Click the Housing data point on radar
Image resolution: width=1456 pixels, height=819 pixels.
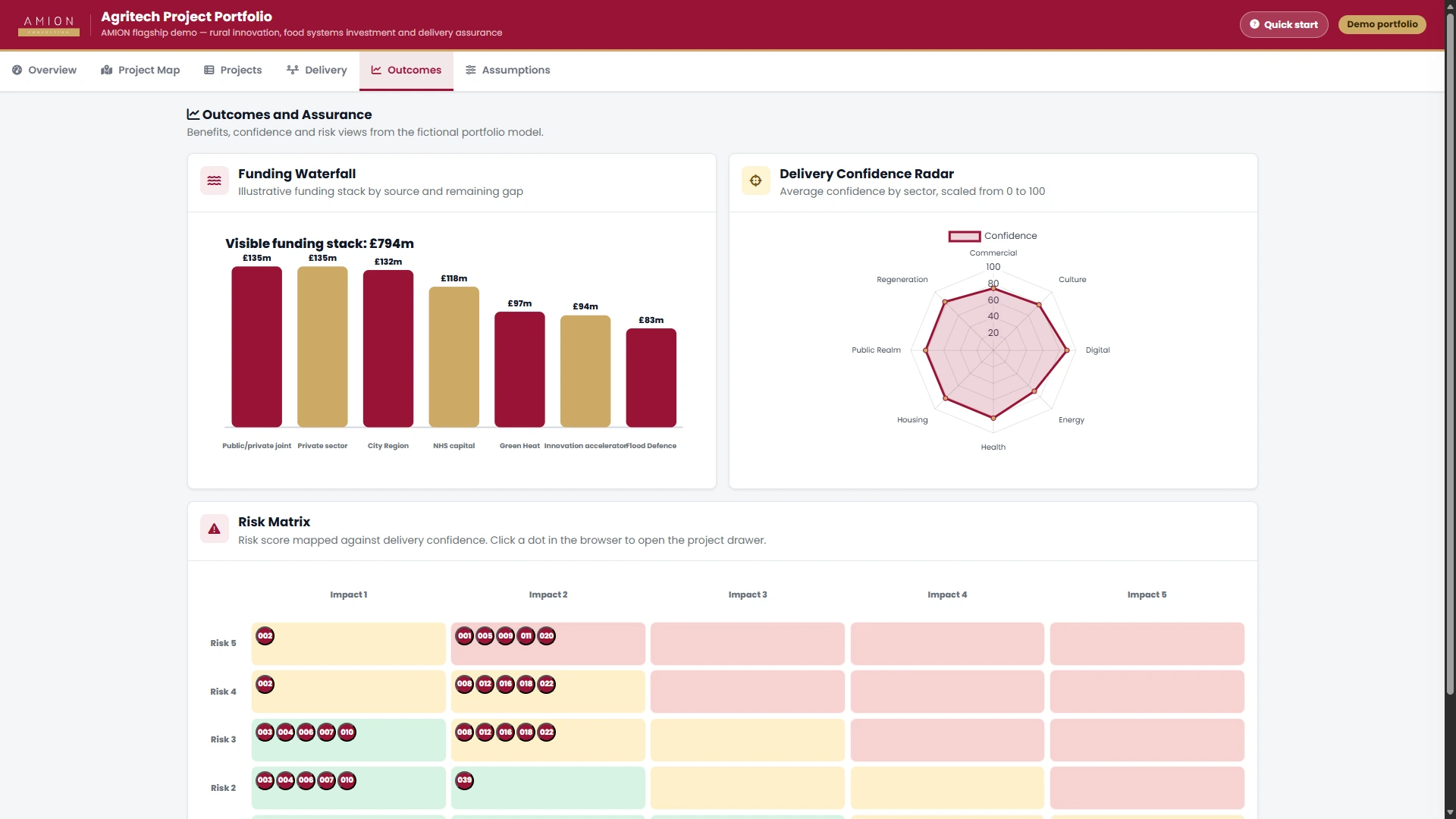point(946,398)
